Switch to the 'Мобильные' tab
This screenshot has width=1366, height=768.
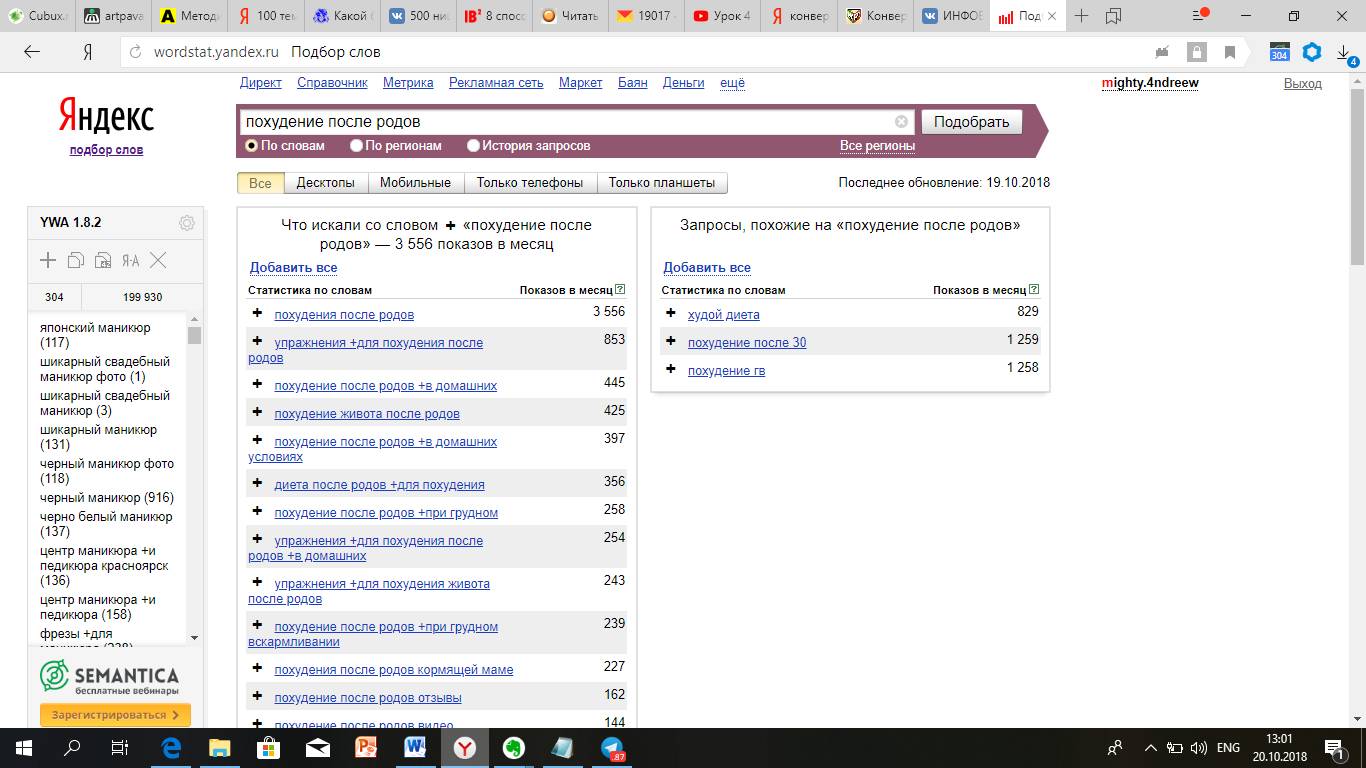click(x=415, y=183)
